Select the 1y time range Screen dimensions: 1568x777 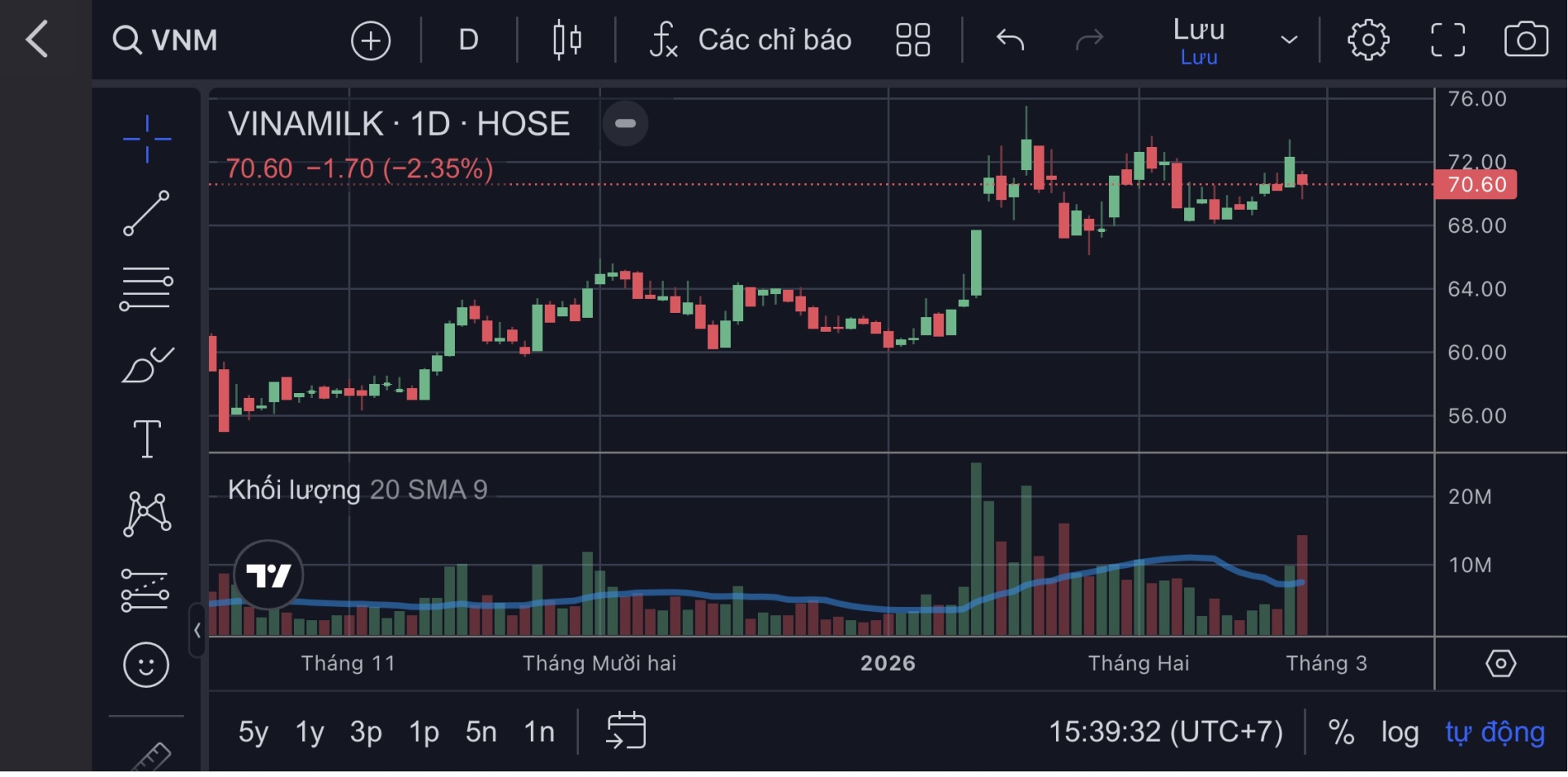click(x=310, y=732)
